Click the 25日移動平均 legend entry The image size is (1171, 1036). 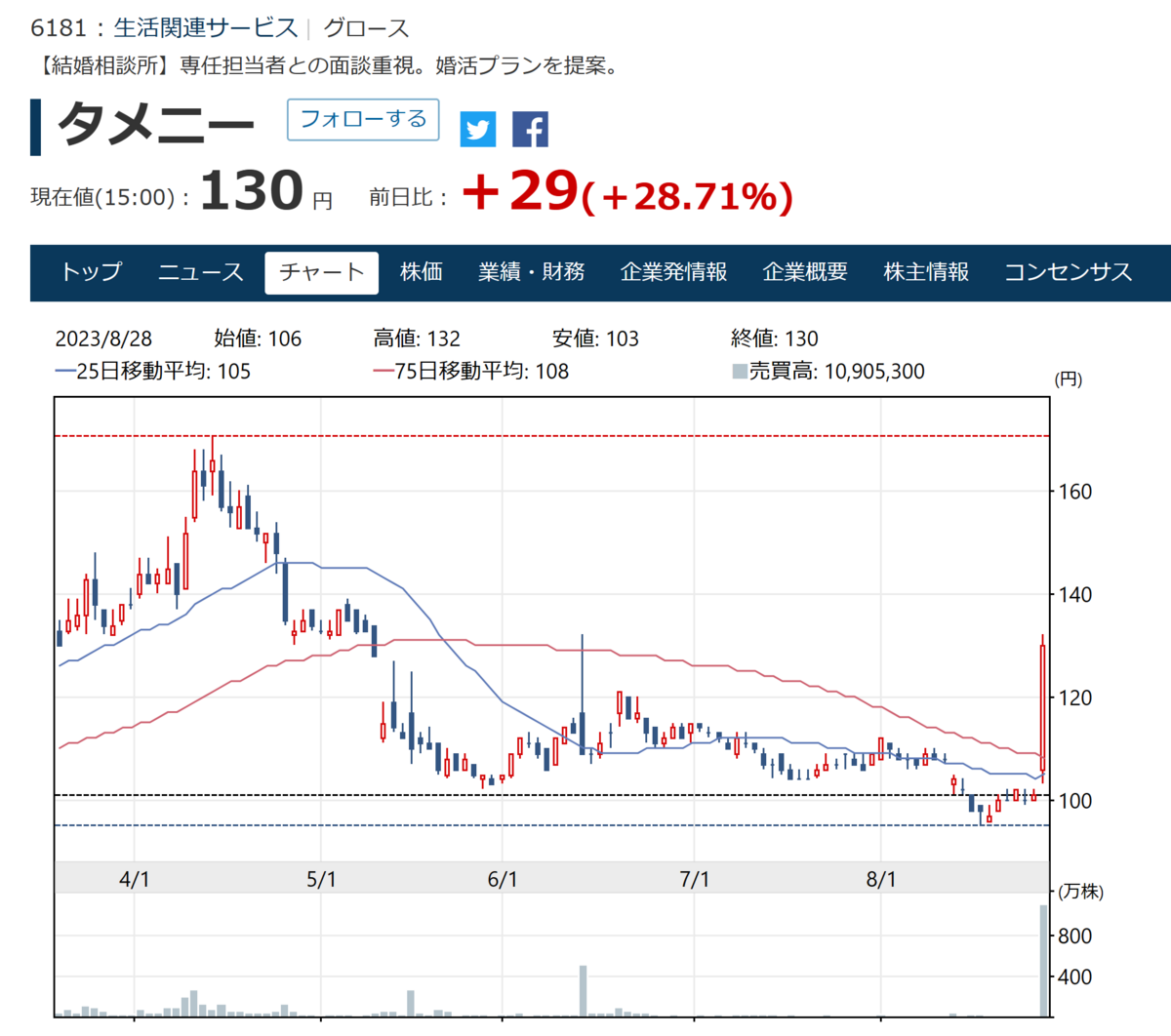[x=153, y=372]
